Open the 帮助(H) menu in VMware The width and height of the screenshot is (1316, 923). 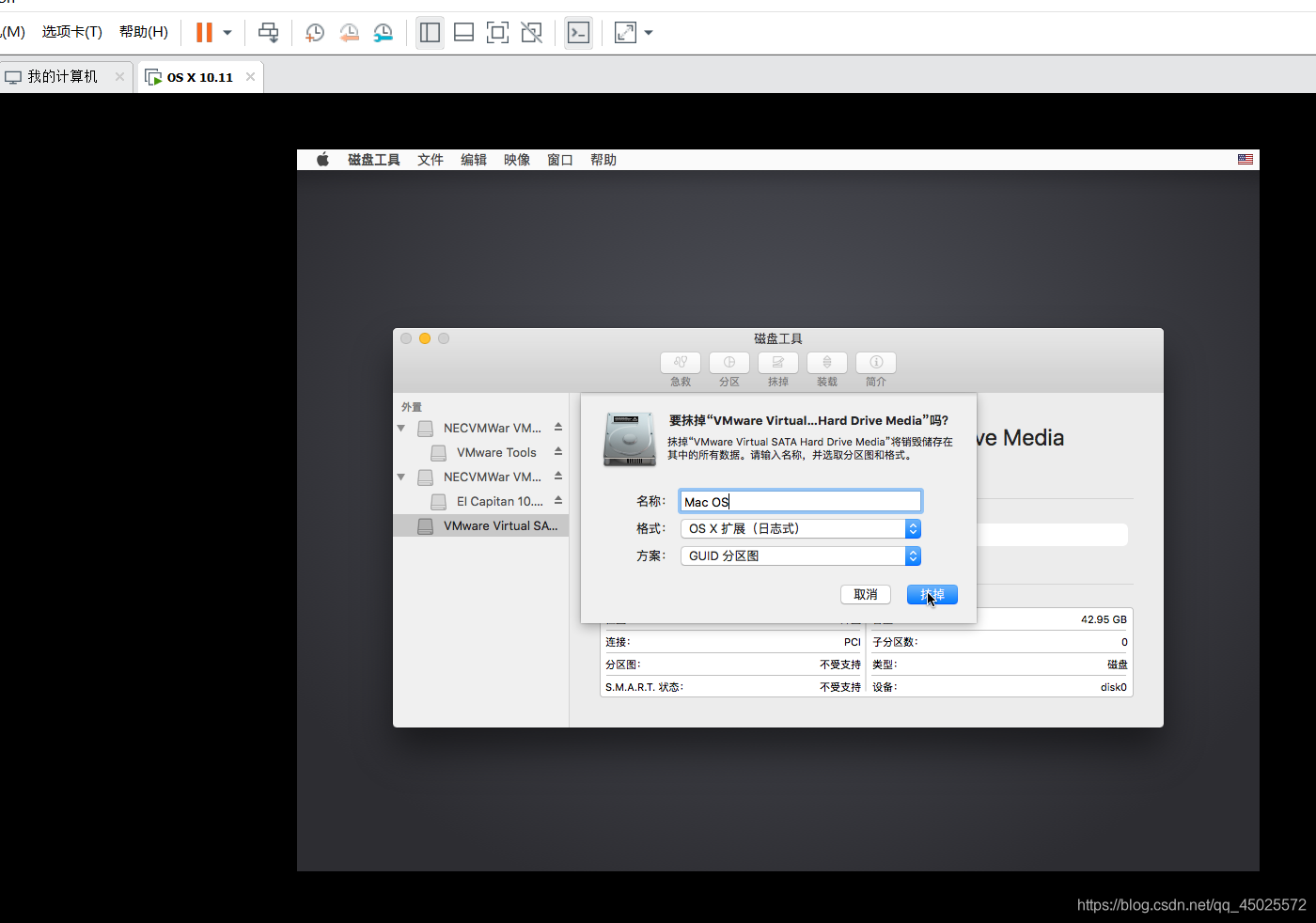(144, 32)
